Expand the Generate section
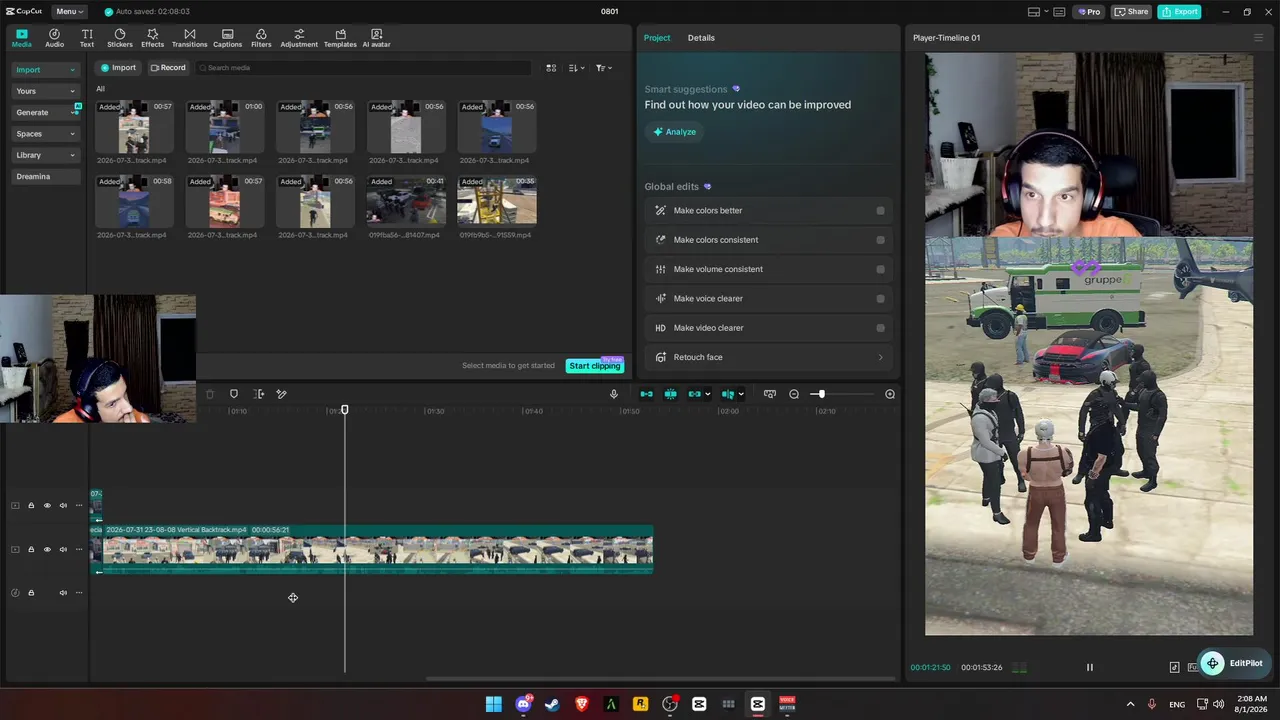Screen dimensions: 1280x720 coord(46,113)
